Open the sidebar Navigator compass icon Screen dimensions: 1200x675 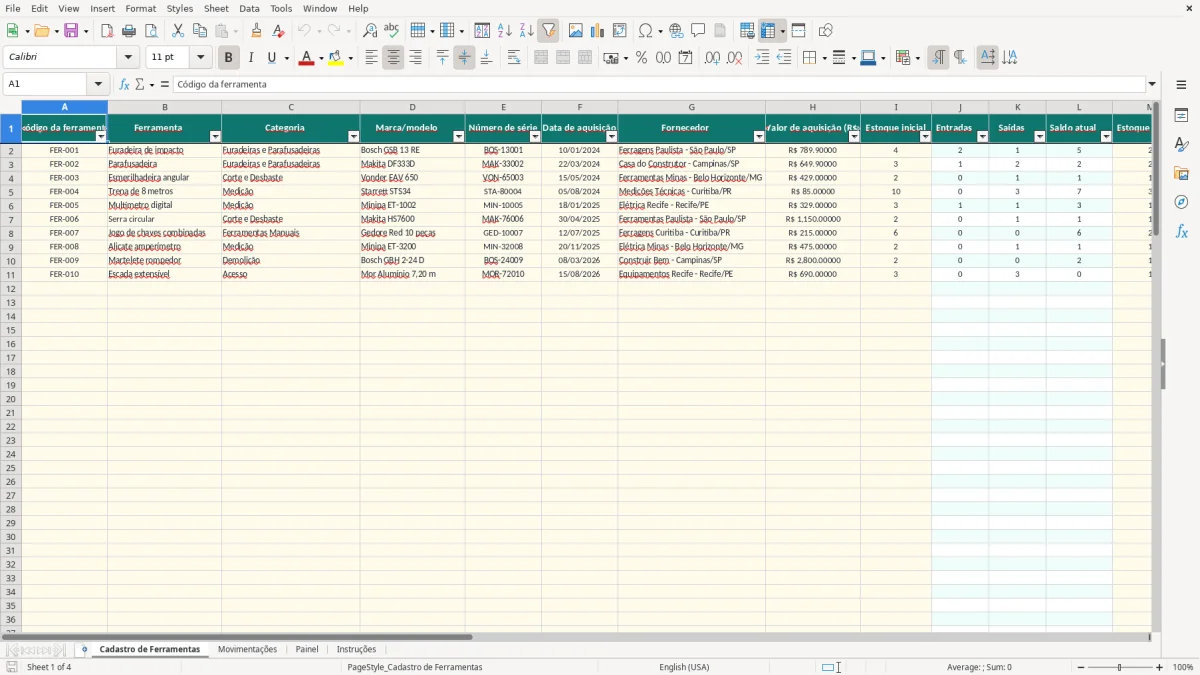click(1181, 202)
